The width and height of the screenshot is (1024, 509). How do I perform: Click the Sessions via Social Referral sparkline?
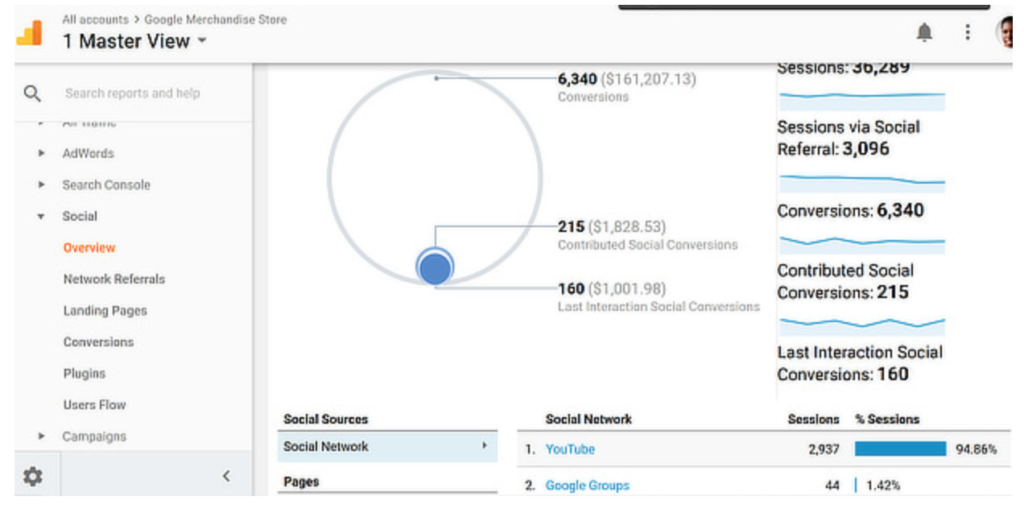861,182
